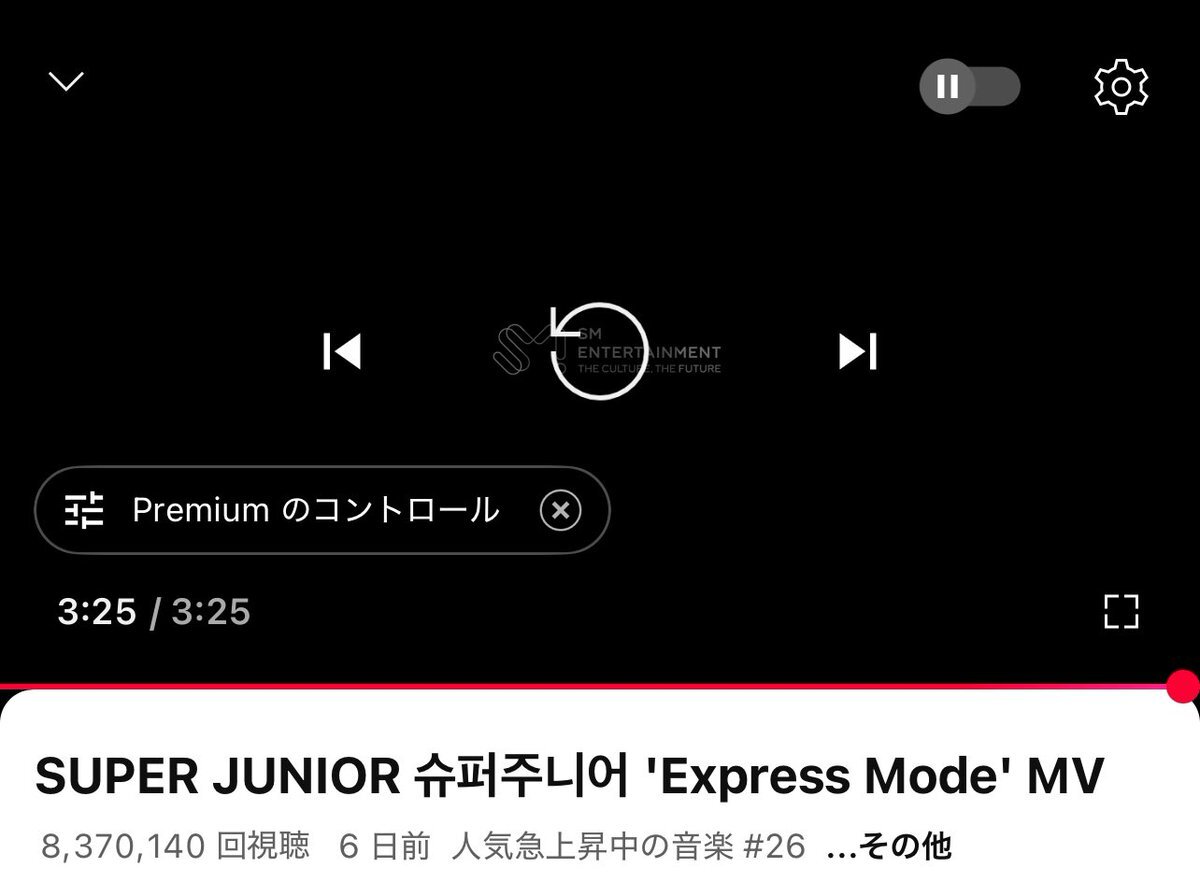The height and width of the screenshot is (896, 1200).
Task: Tap the 8,370,140 回視聴 view count
Action: (x=175, y=847)
